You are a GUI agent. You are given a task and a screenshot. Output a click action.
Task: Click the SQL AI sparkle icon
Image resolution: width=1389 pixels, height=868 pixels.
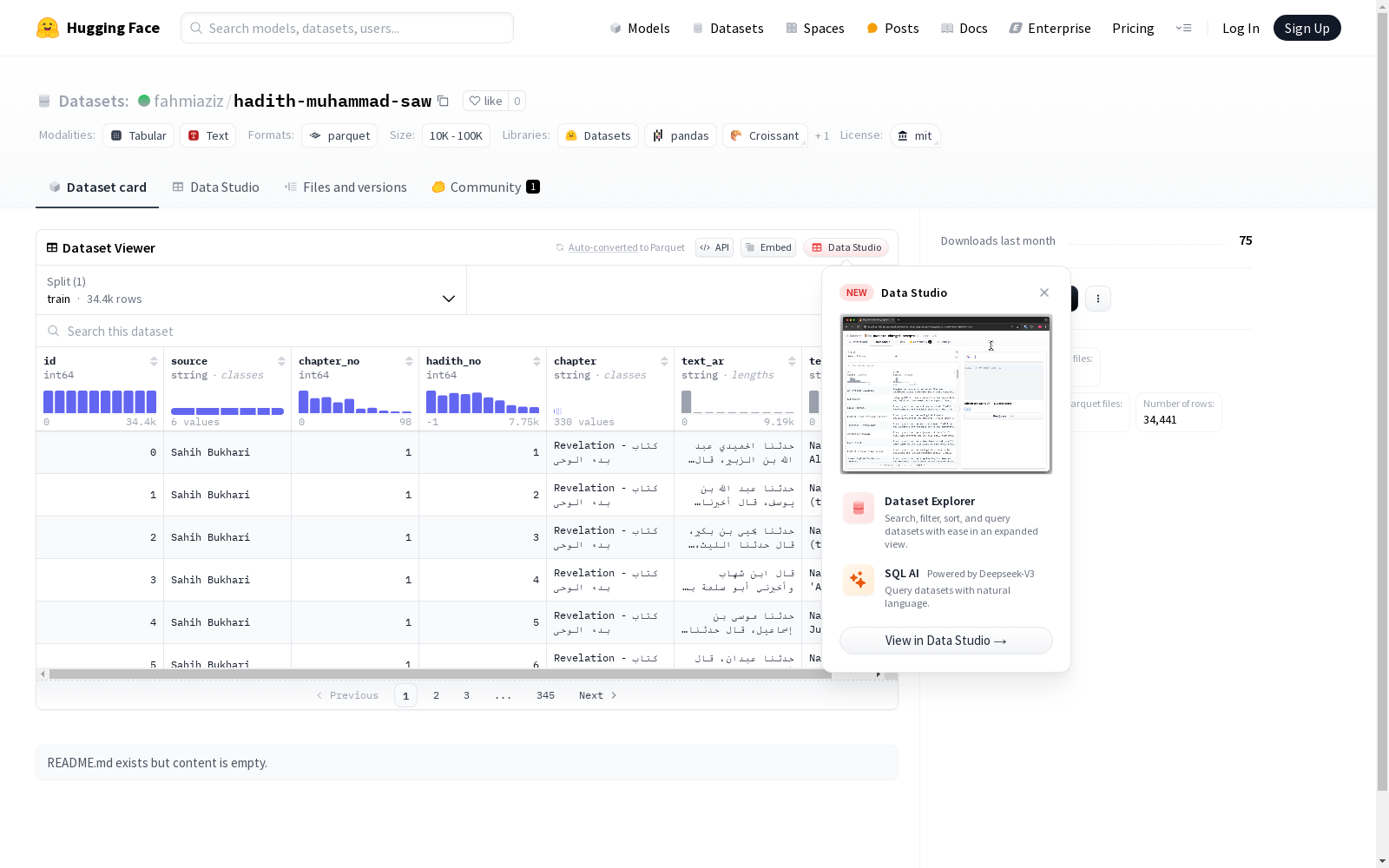[859, 580]
